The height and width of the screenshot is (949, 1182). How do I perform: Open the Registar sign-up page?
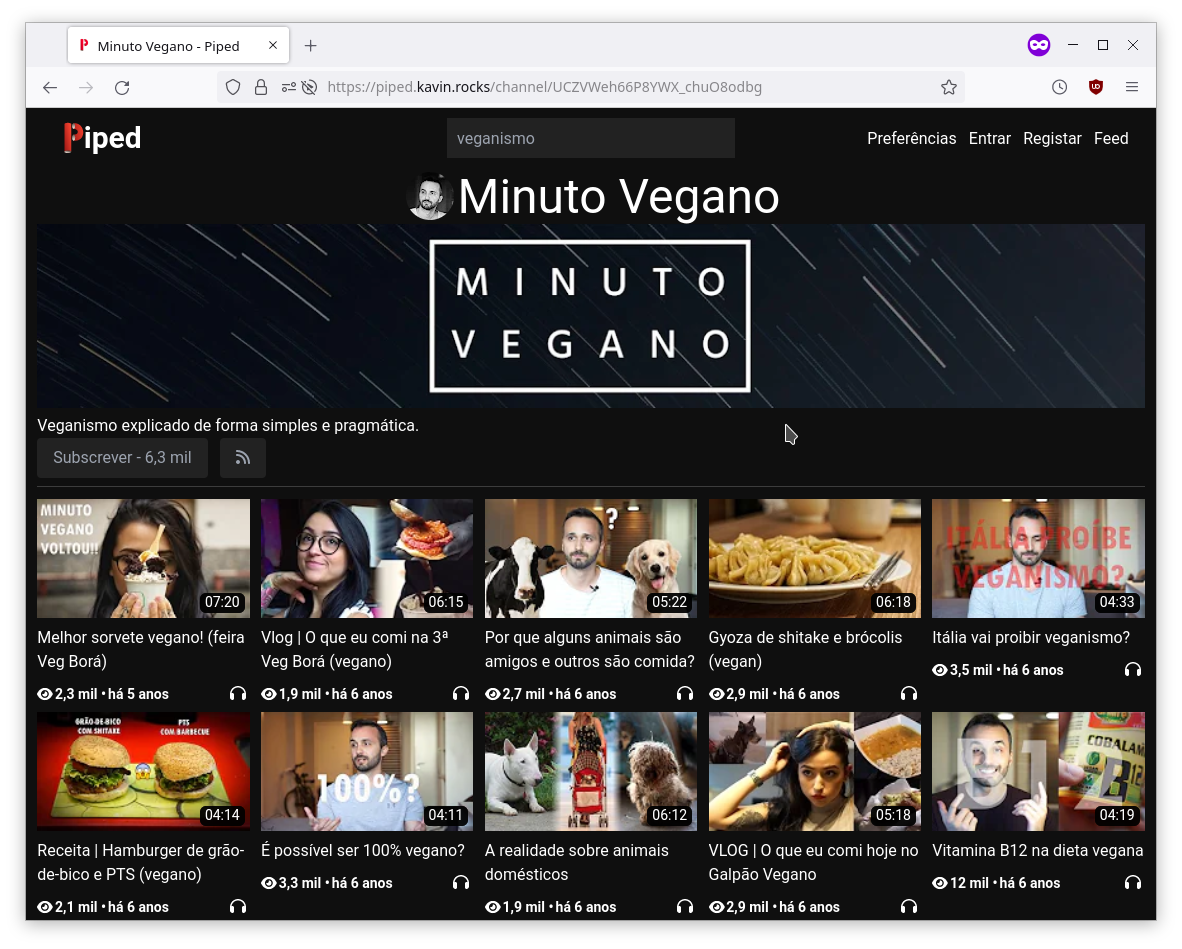pos(1052,139)
